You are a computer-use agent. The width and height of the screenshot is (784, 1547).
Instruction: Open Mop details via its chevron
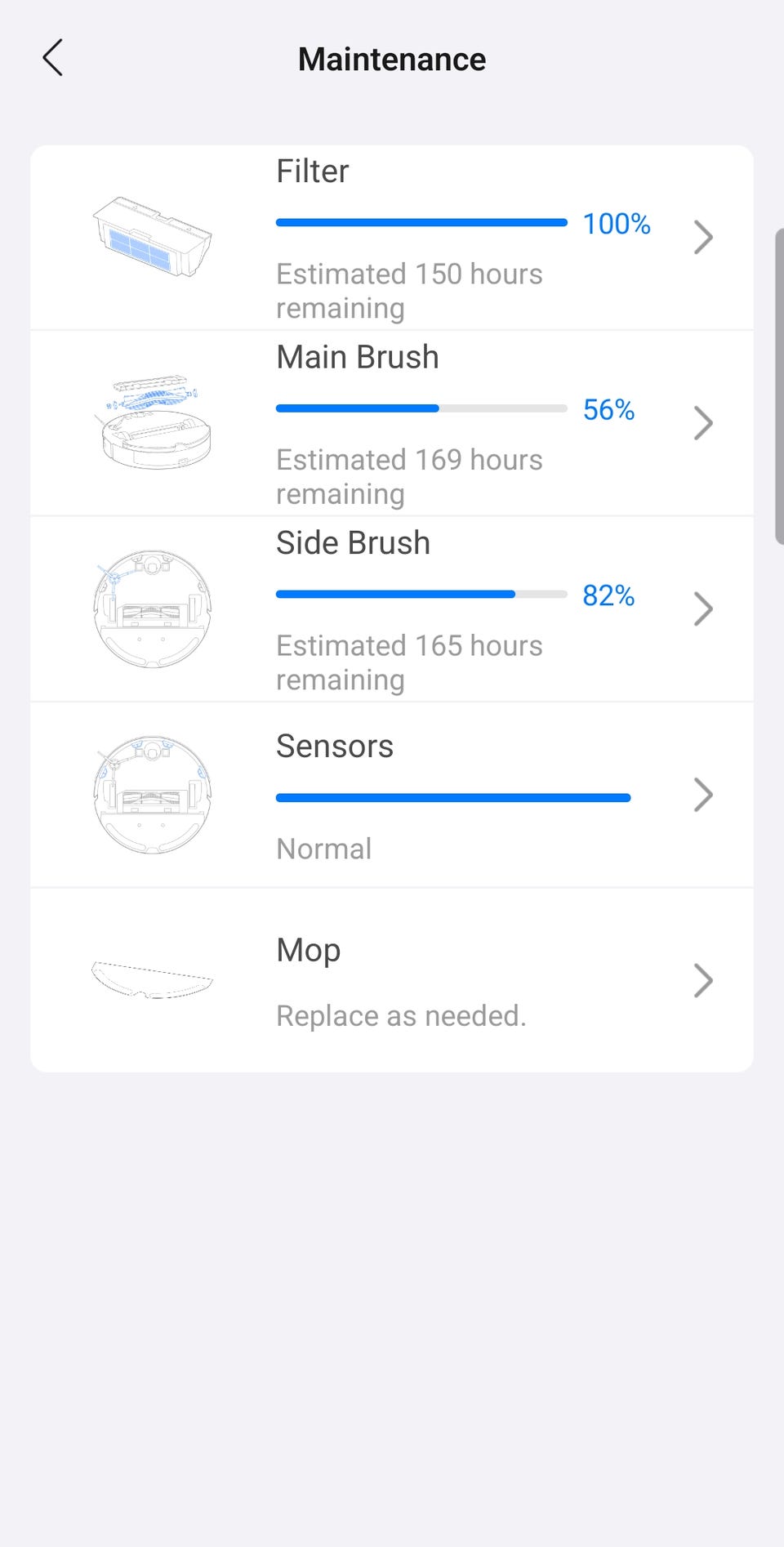tap(703, 981)
